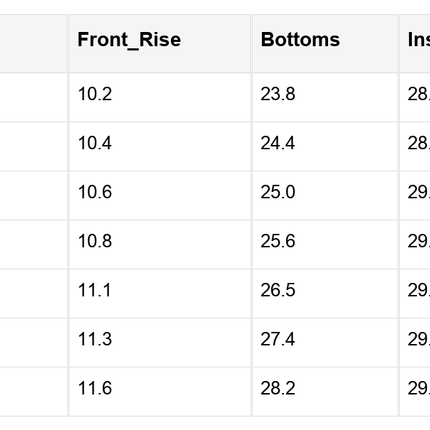430x430 pixels.
Task: Select the Bottoms cell showing 25.6
Action: click(325, 244)
